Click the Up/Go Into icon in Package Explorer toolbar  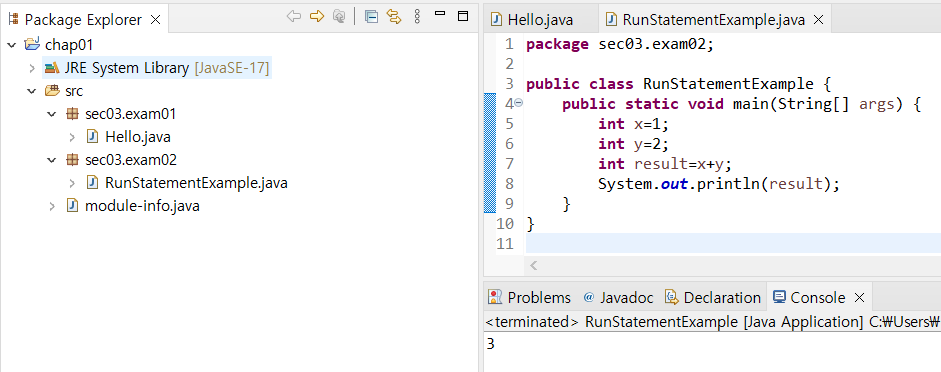339,17
